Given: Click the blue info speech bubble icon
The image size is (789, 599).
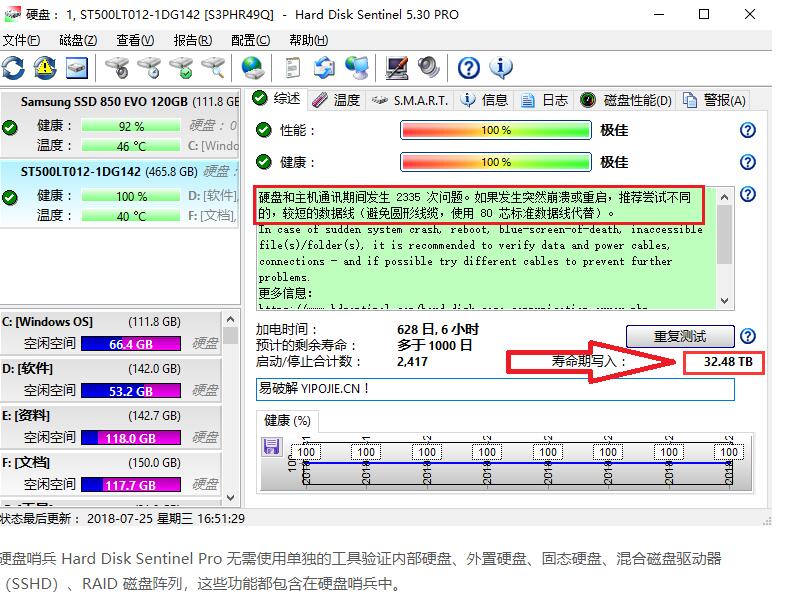Looking at the screenshot, I should click(501, 67).
